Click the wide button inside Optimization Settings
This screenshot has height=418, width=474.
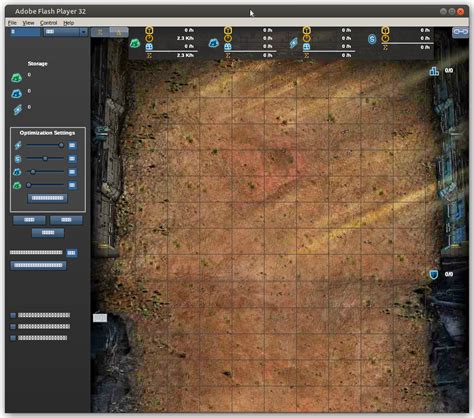point(47,198)
